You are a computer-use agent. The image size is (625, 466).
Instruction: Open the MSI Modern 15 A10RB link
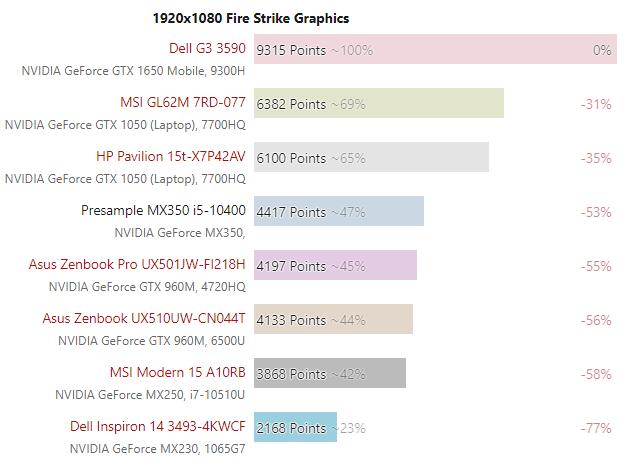pyautogui.click(x=177, y=372)
